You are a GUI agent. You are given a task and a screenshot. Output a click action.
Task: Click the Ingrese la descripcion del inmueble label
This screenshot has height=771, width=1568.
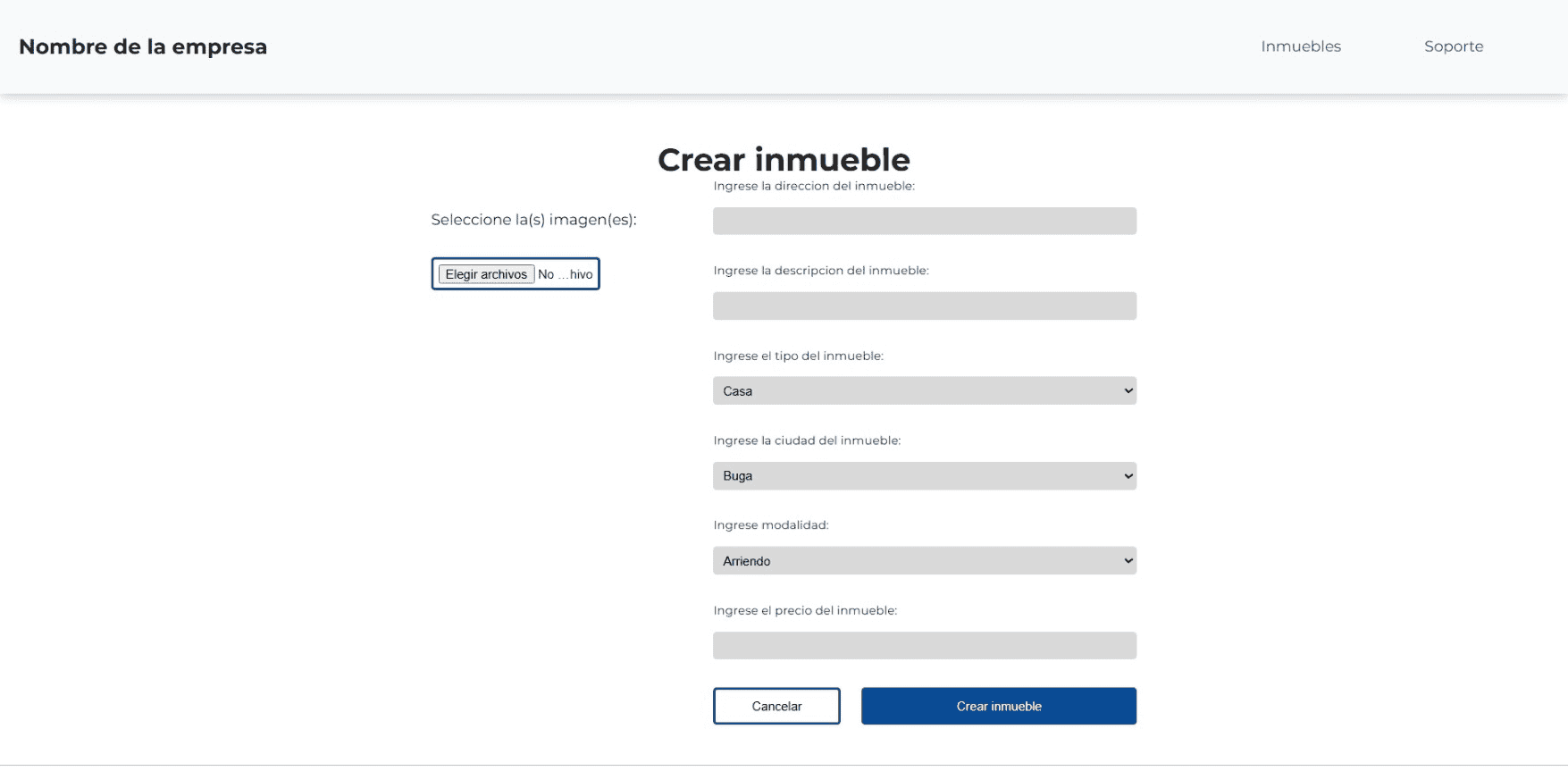821,271
